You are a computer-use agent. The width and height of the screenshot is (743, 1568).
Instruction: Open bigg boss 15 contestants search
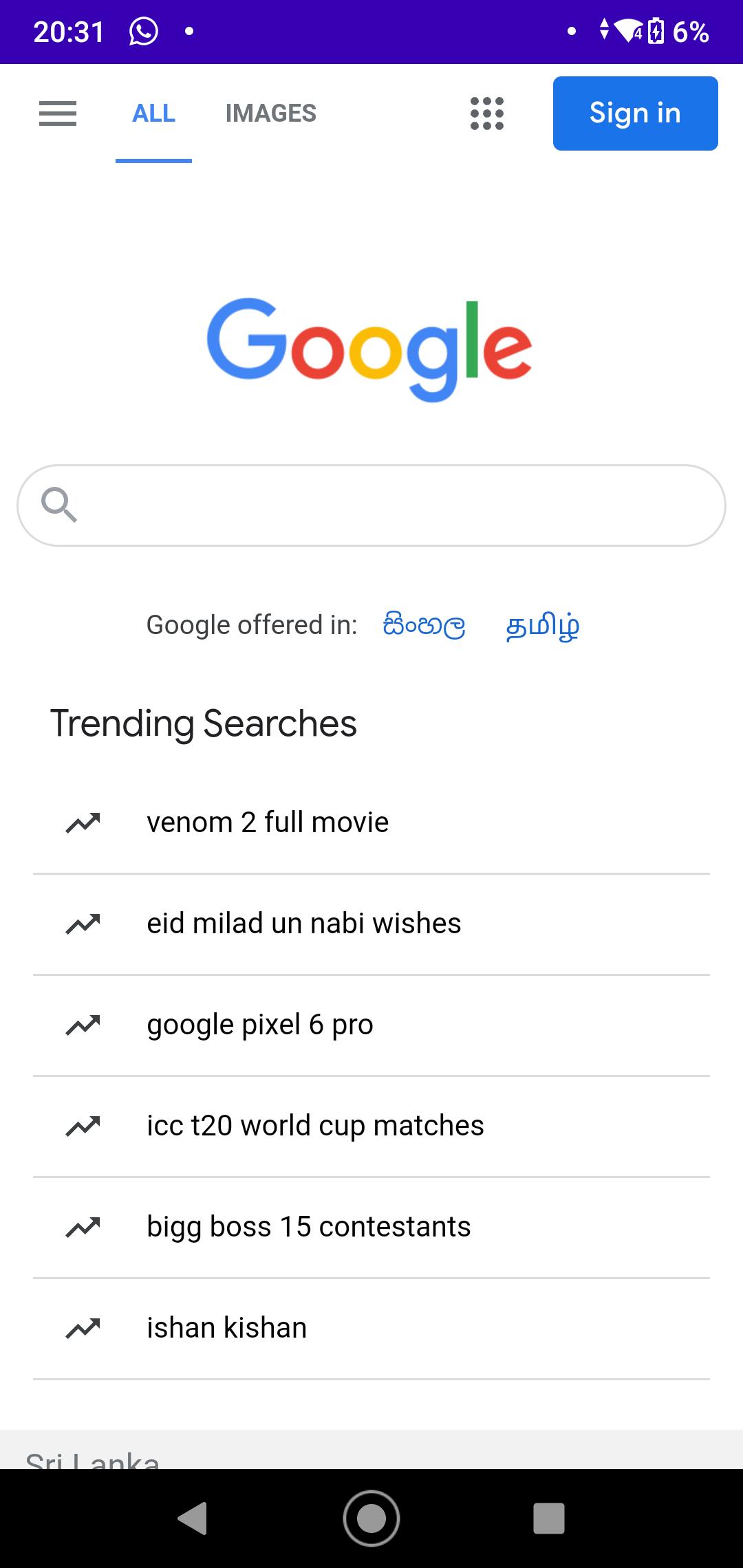pyautogui.click(x=371, y=1227)
